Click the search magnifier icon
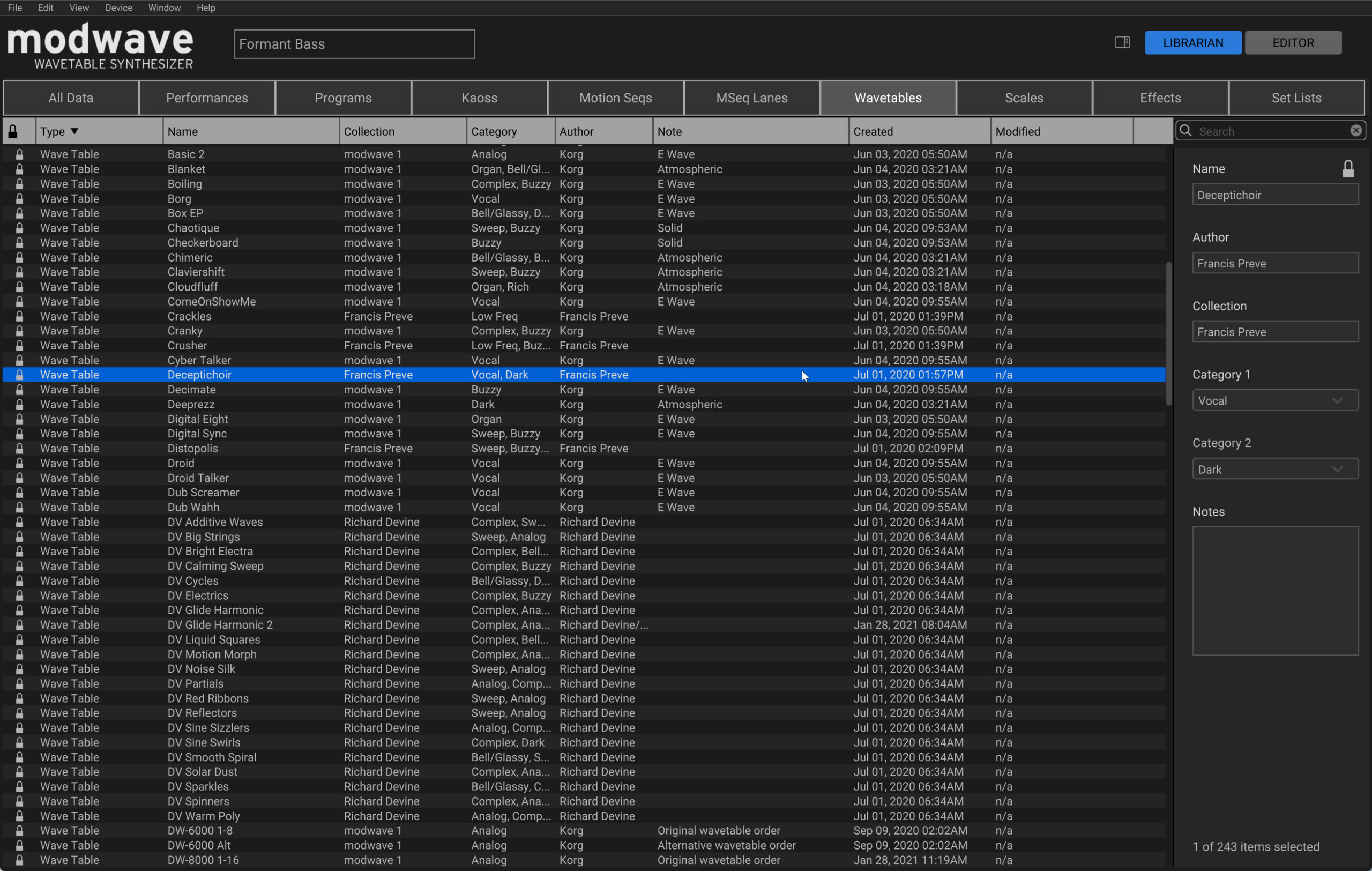1372x871 pixels. [1185, 131]
